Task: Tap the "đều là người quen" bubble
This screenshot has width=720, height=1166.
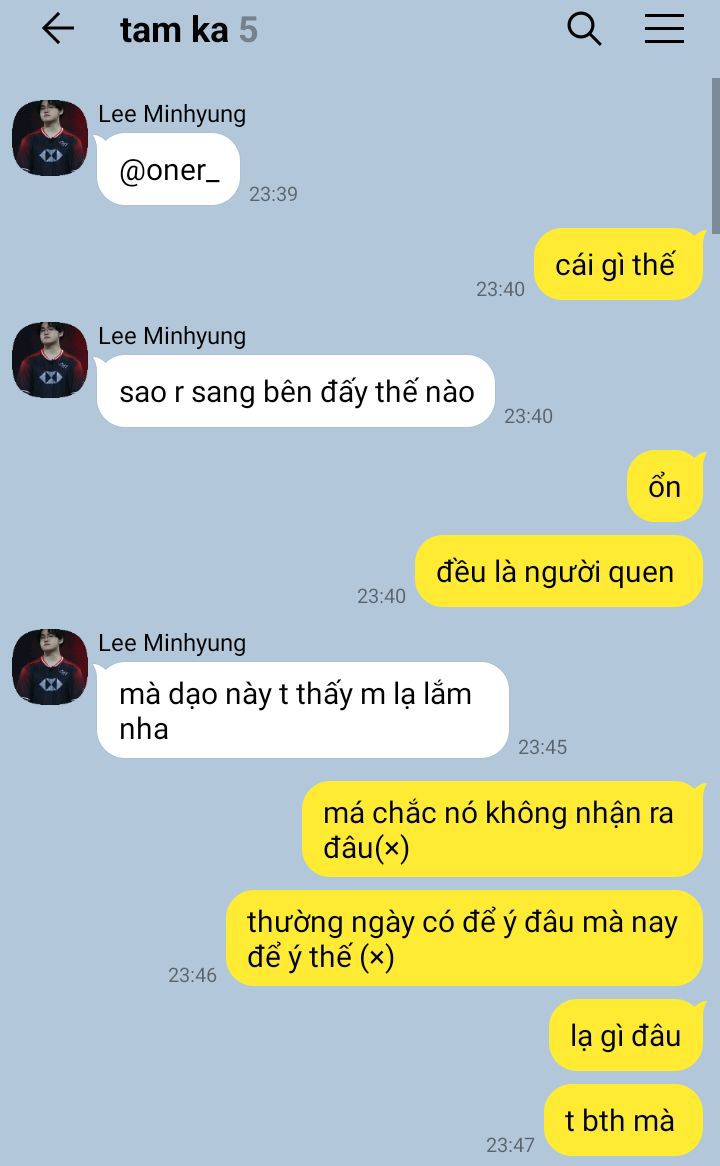Action: [559, 571]
